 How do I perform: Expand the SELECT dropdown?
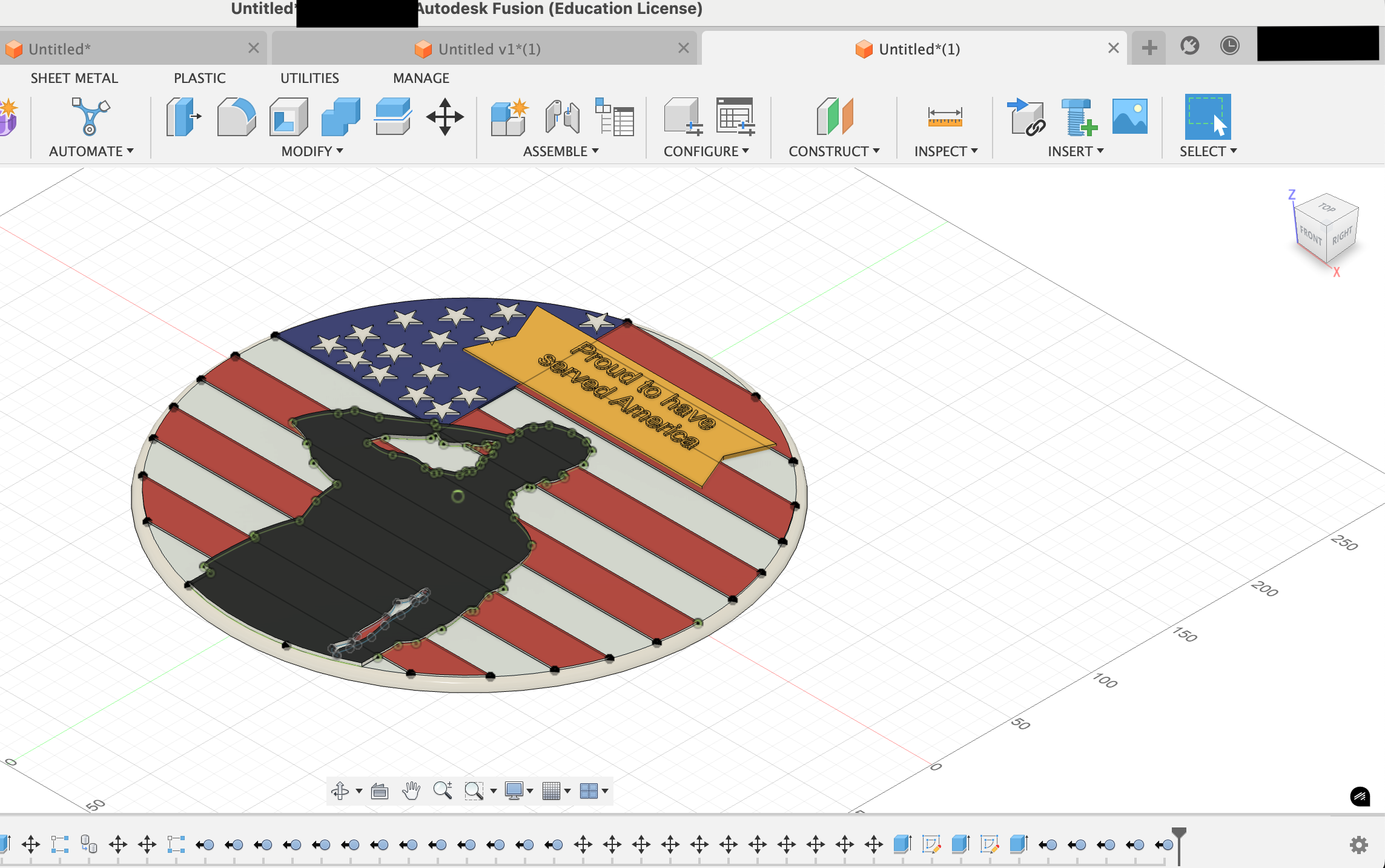(1208, 151)
